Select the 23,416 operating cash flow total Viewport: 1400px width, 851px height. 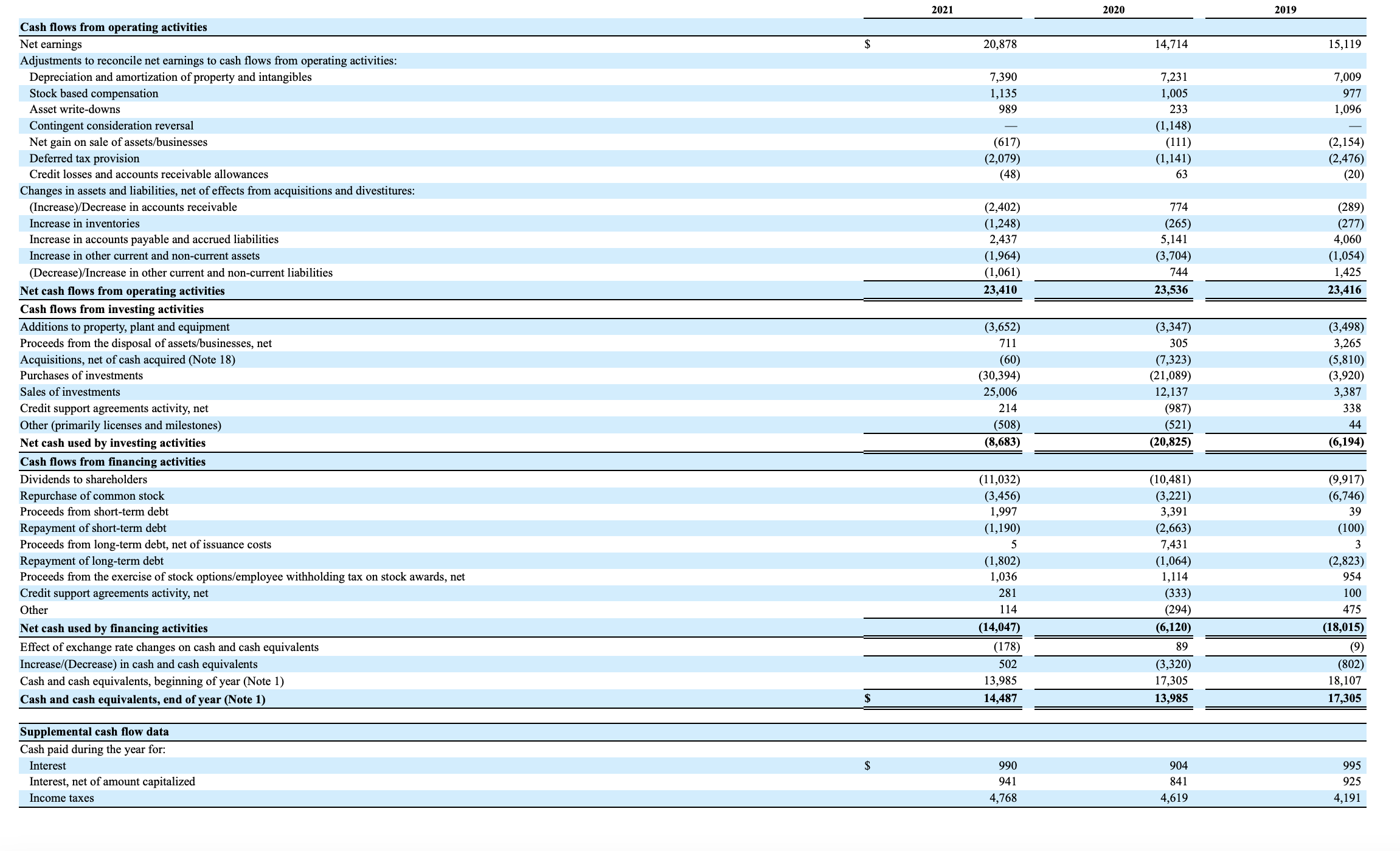(x=1345, y=290)
